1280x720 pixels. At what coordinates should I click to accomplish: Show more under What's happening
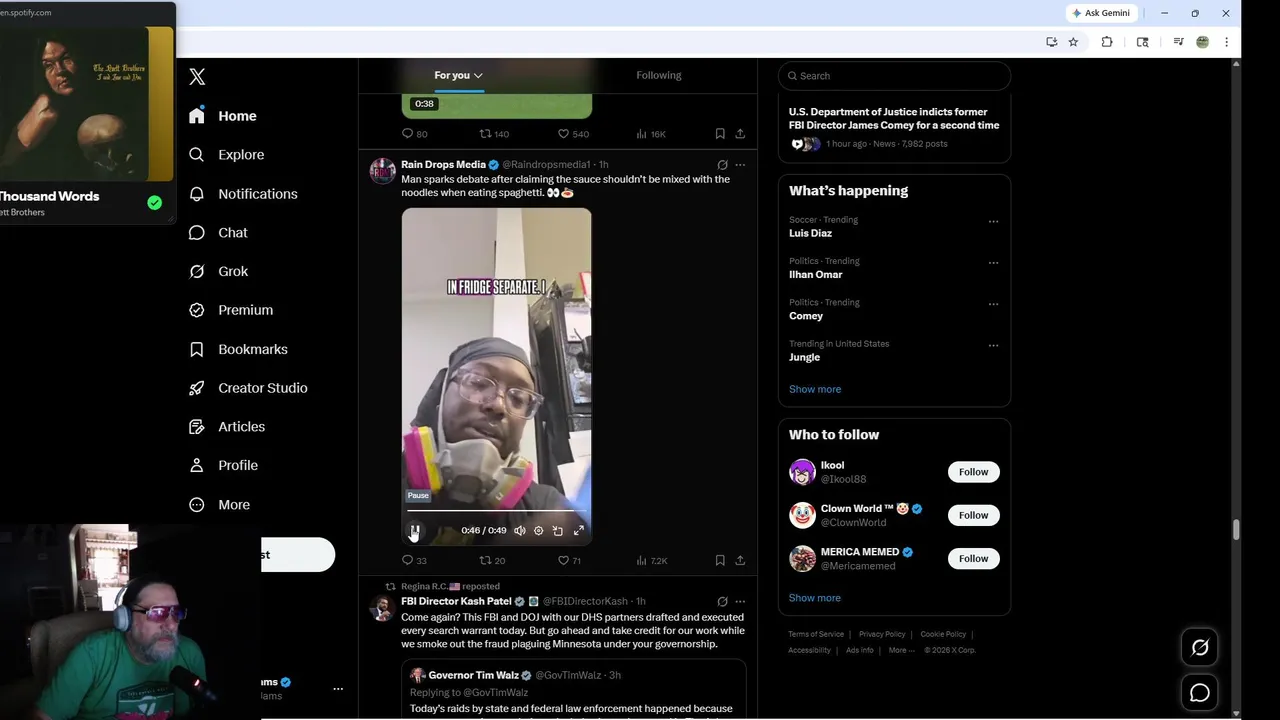[815, 389]
